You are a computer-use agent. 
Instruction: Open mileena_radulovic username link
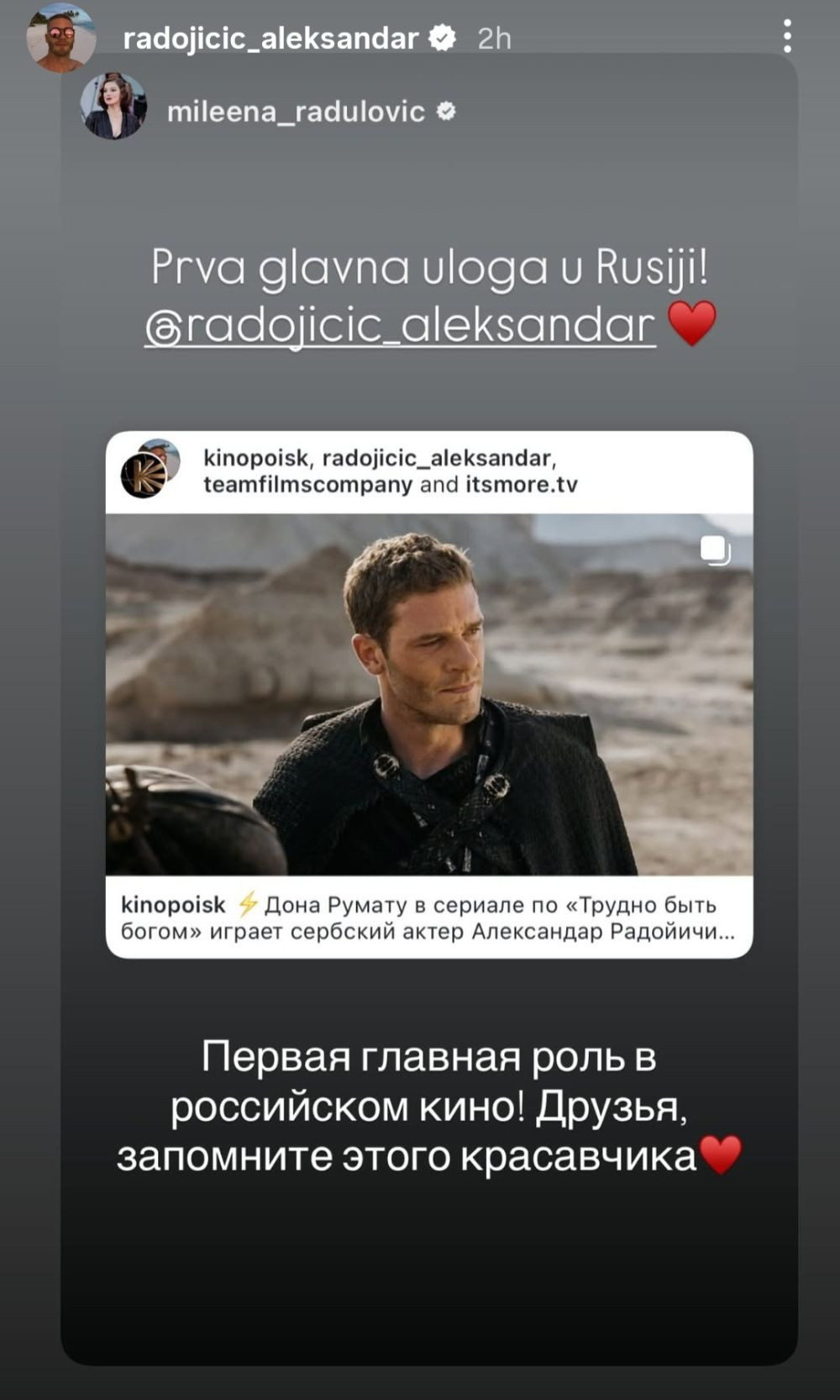point(296,111)
